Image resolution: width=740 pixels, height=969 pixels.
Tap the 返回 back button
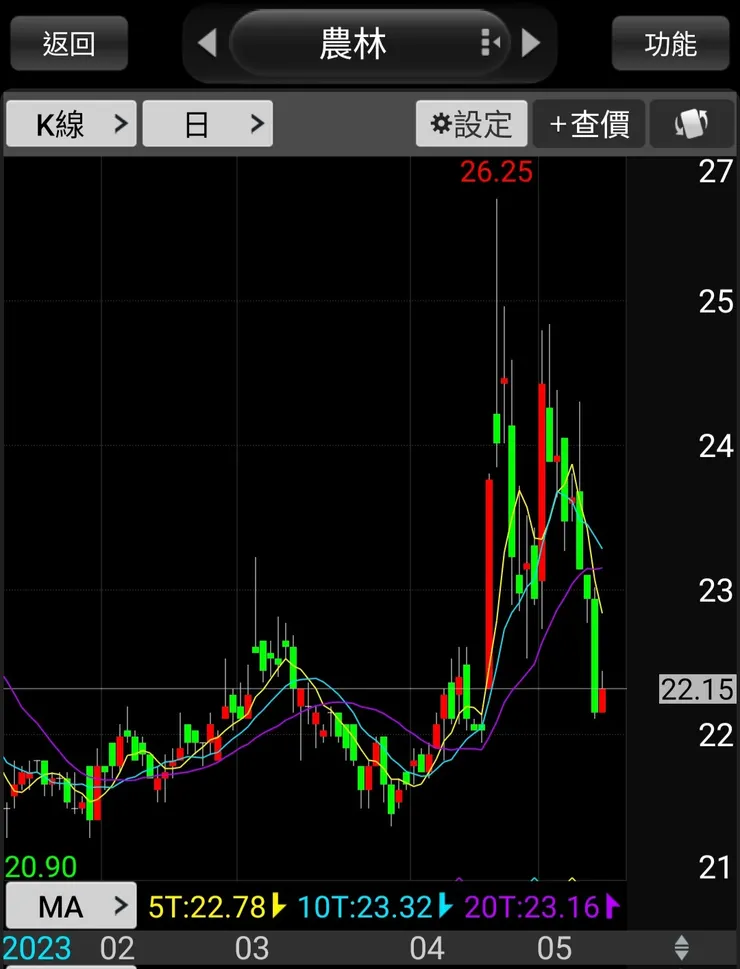(69, 43)
